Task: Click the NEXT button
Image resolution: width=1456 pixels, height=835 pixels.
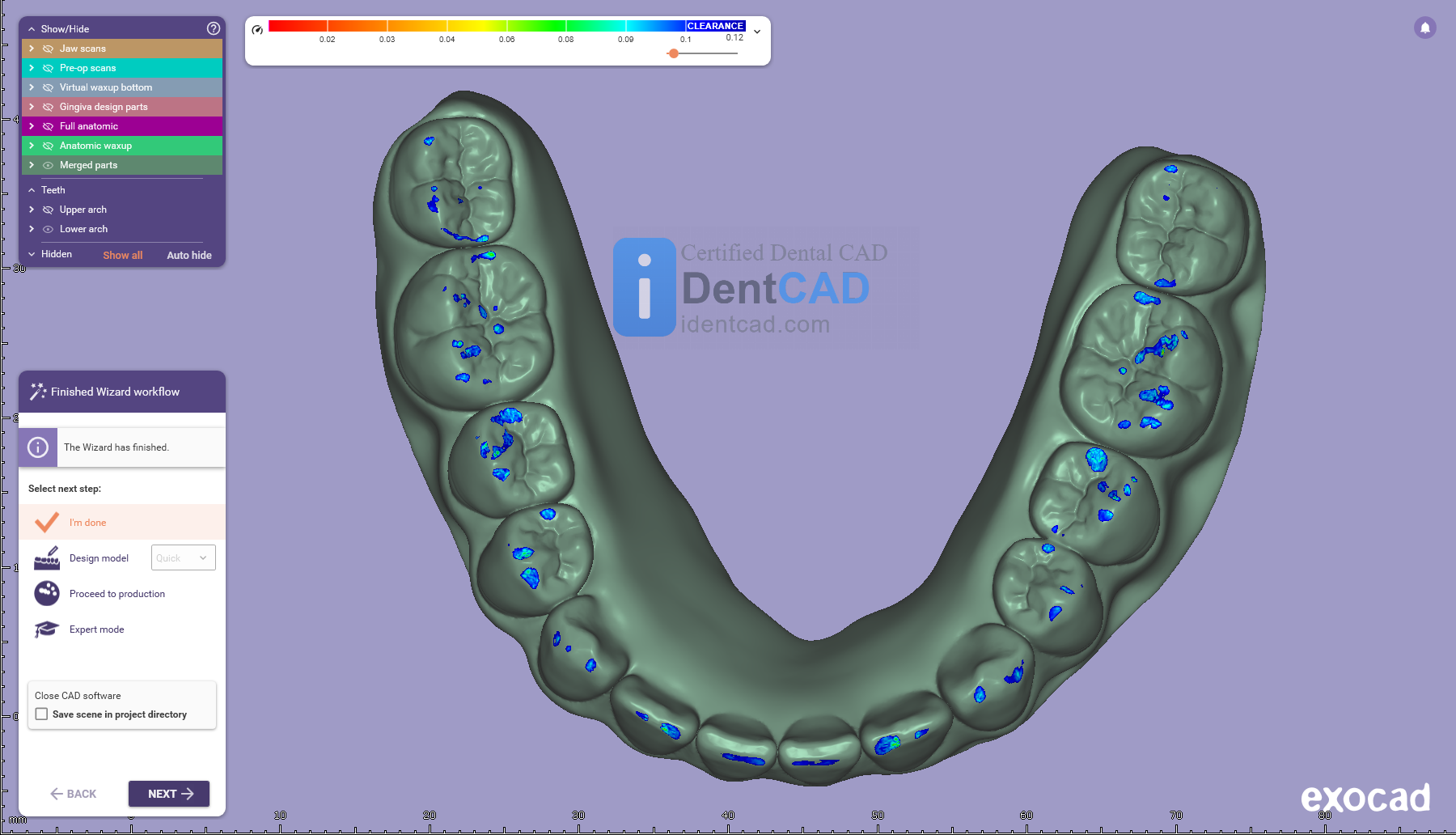Action: point(169,794)
